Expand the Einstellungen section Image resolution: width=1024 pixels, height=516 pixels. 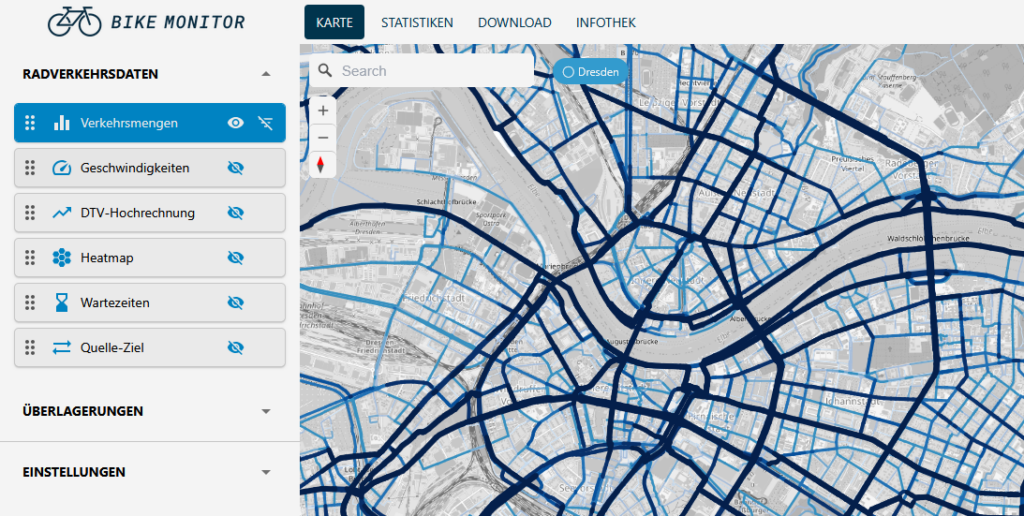point(265,472)
